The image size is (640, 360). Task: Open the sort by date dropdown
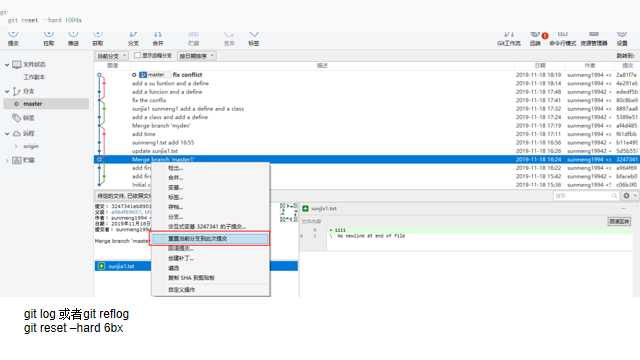coord(197,56)
